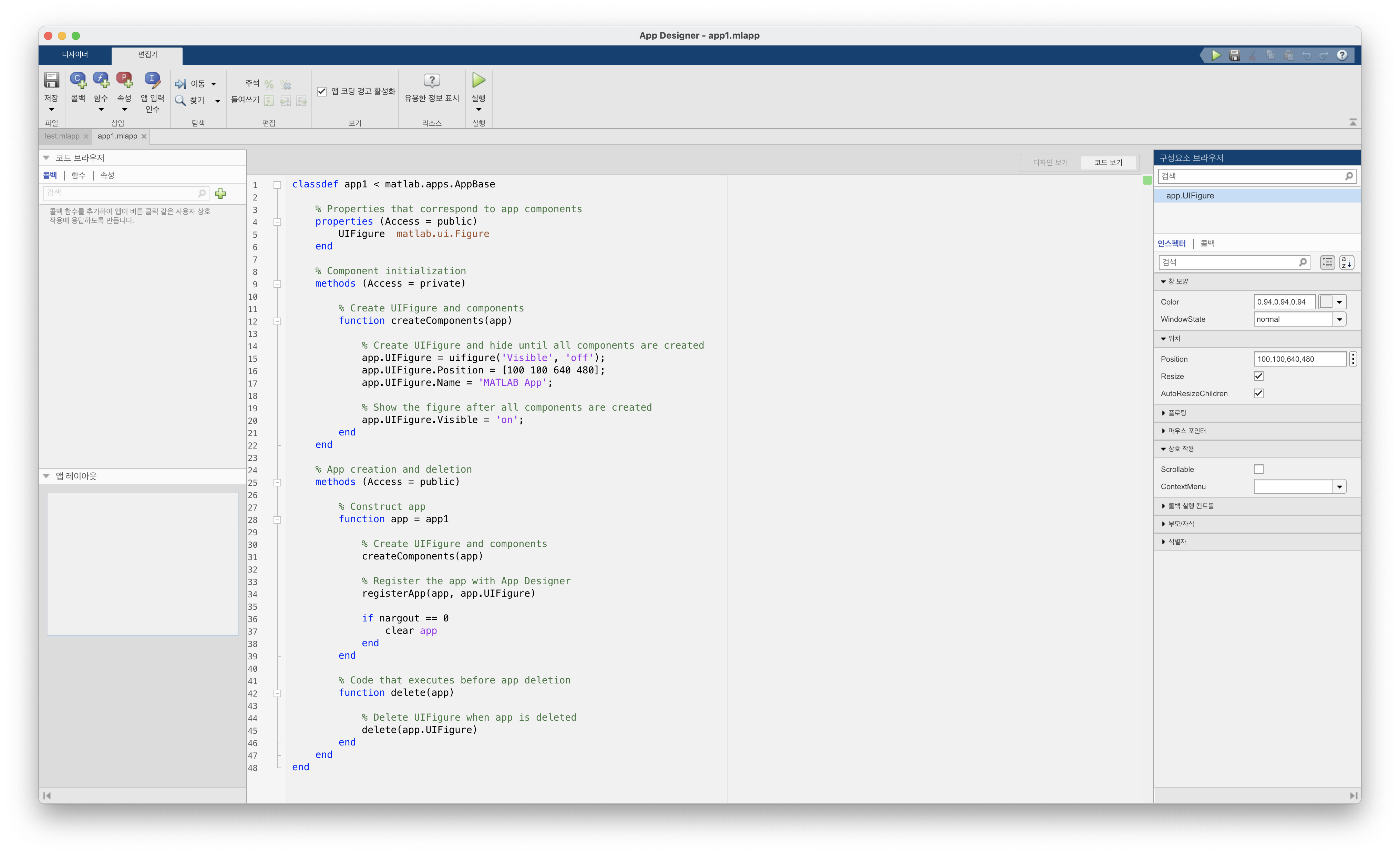Open the 속성 tab in Code Browser

(107, 176)
